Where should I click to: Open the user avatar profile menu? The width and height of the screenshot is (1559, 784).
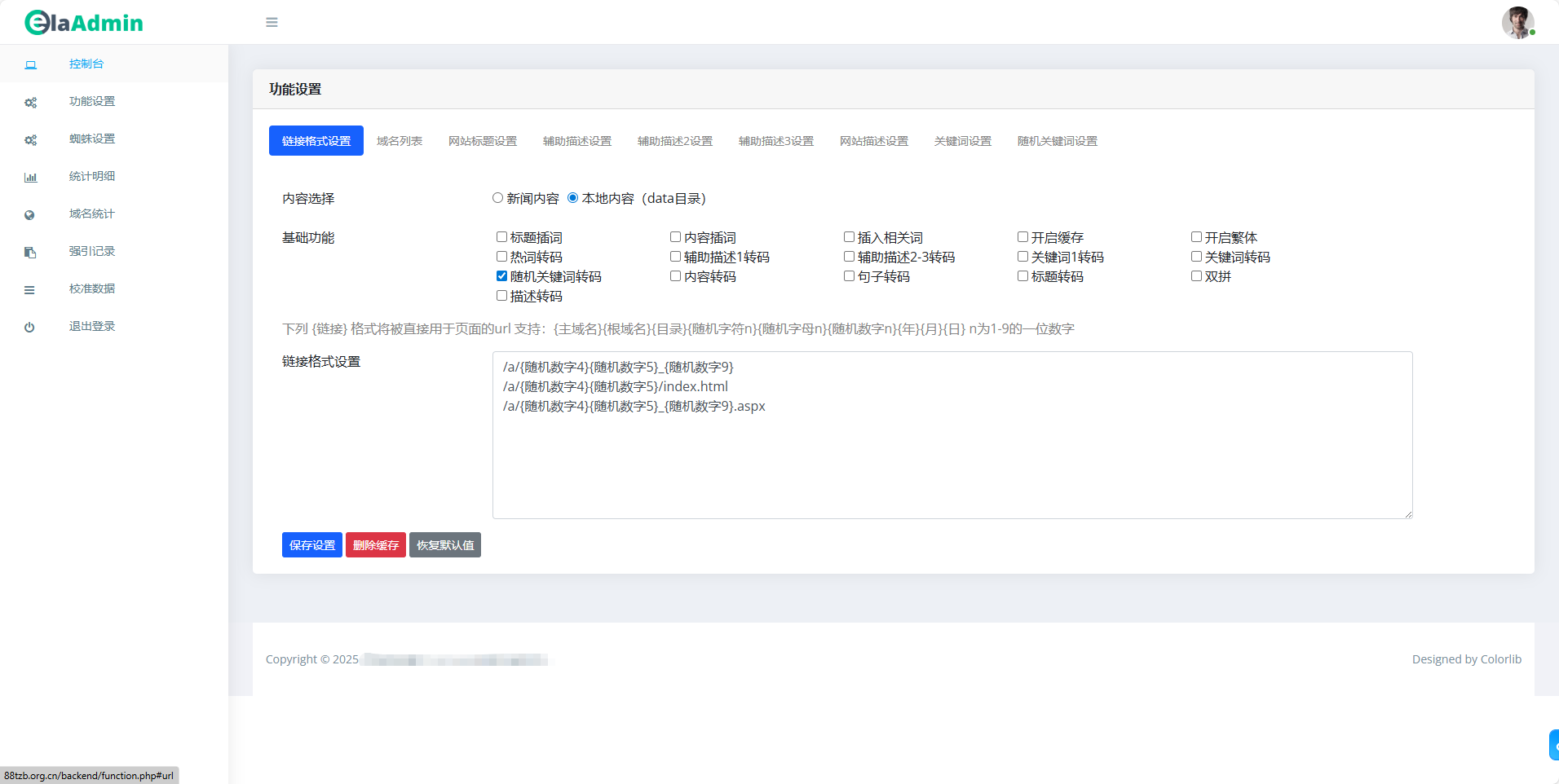[1517, 23]
